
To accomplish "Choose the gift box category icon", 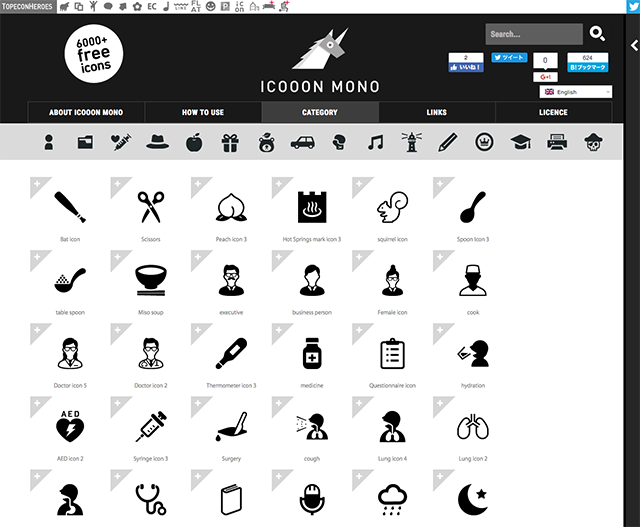I will [230, 142].
